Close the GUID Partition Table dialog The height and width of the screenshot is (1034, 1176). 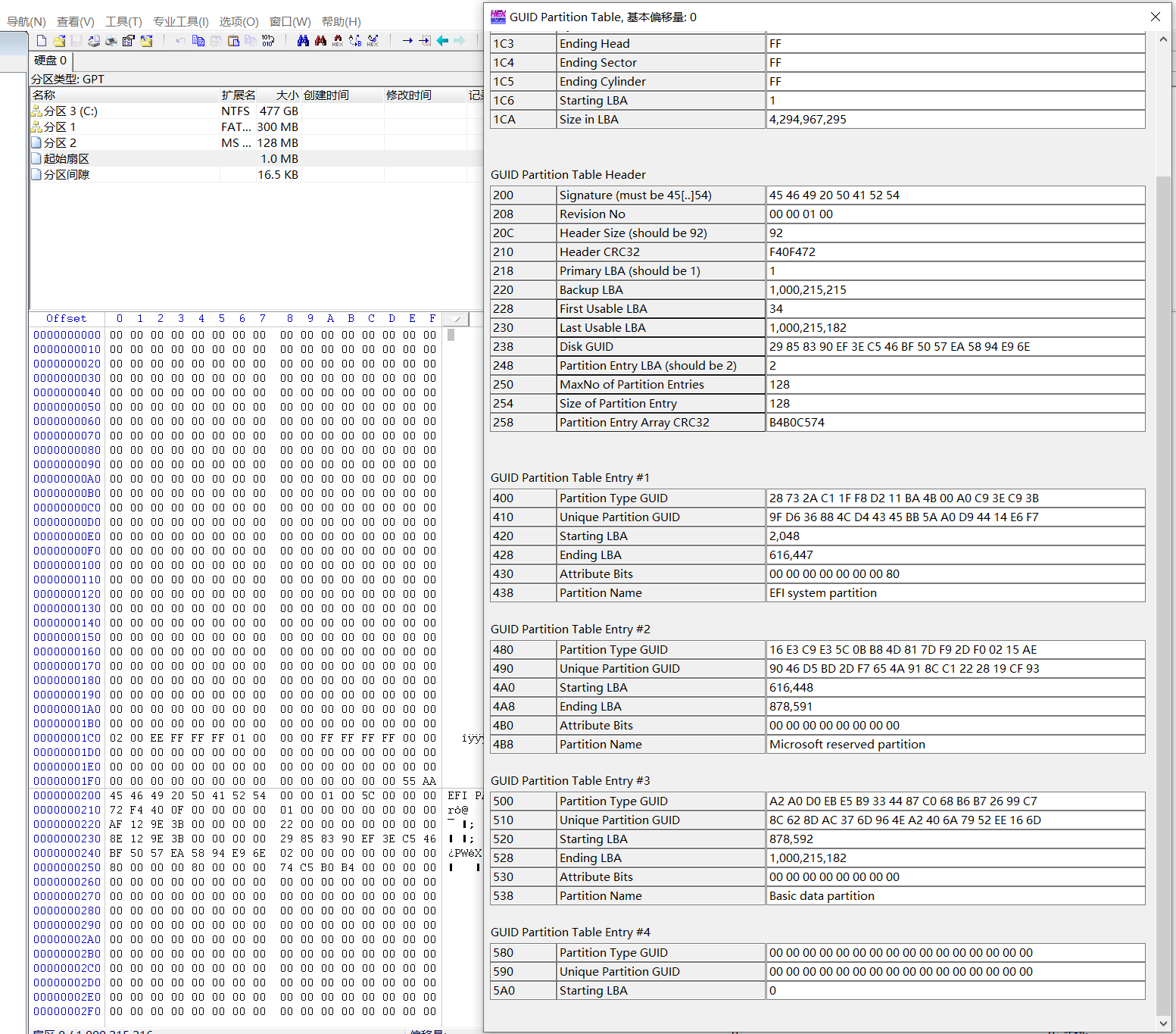click(x=1156, y=17)
